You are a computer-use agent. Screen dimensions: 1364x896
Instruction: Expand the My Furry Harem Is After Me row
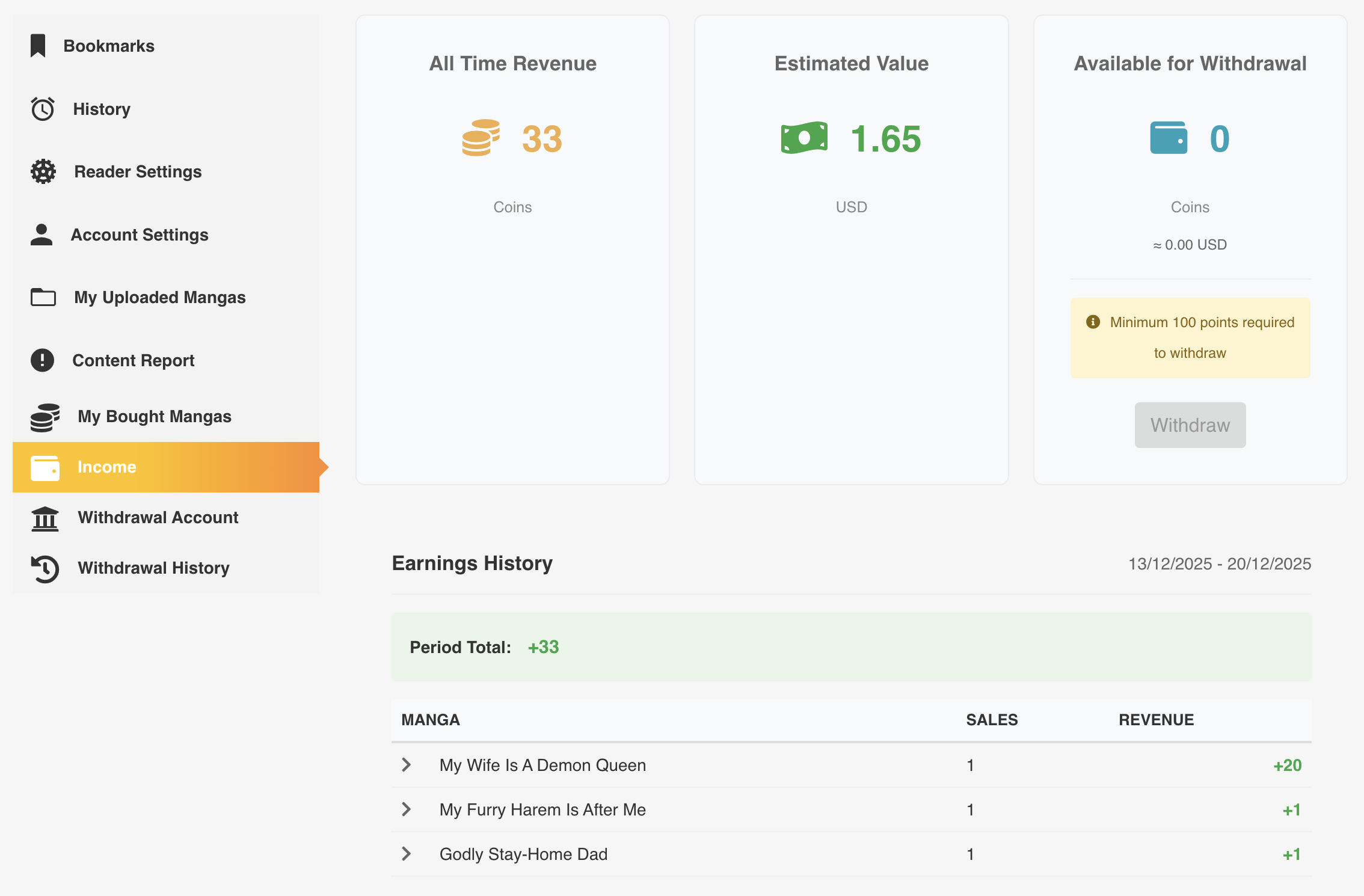(406, 809)
